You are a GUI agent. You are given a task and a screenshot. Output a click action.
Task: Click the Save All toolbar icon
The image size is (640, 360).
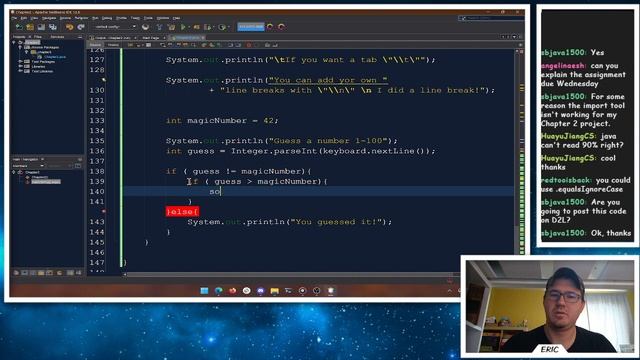53,27
